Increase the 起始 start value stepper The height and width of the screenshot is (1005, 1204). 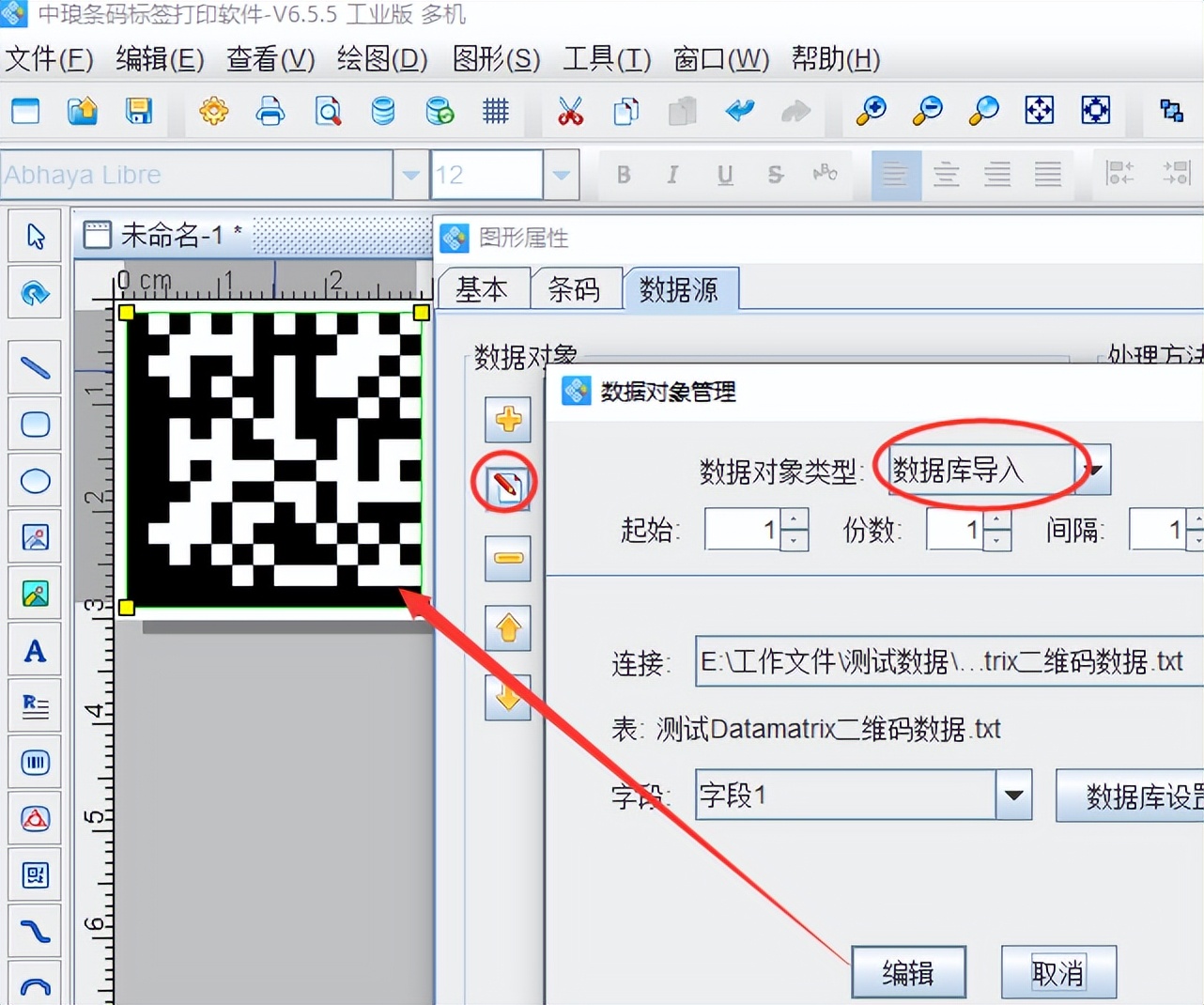(794, 519)
